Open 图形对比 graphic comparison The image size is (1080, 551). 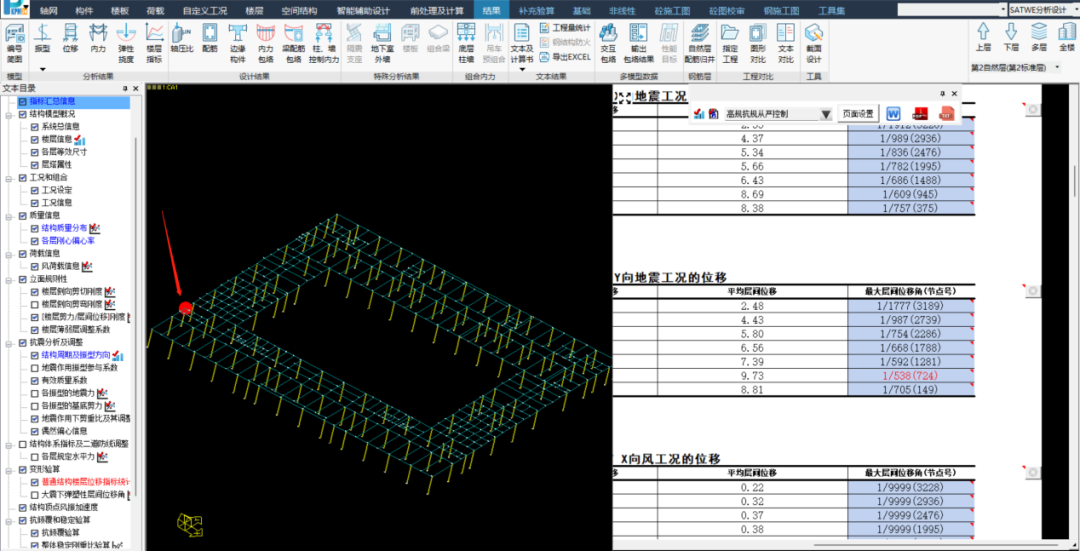758,43
